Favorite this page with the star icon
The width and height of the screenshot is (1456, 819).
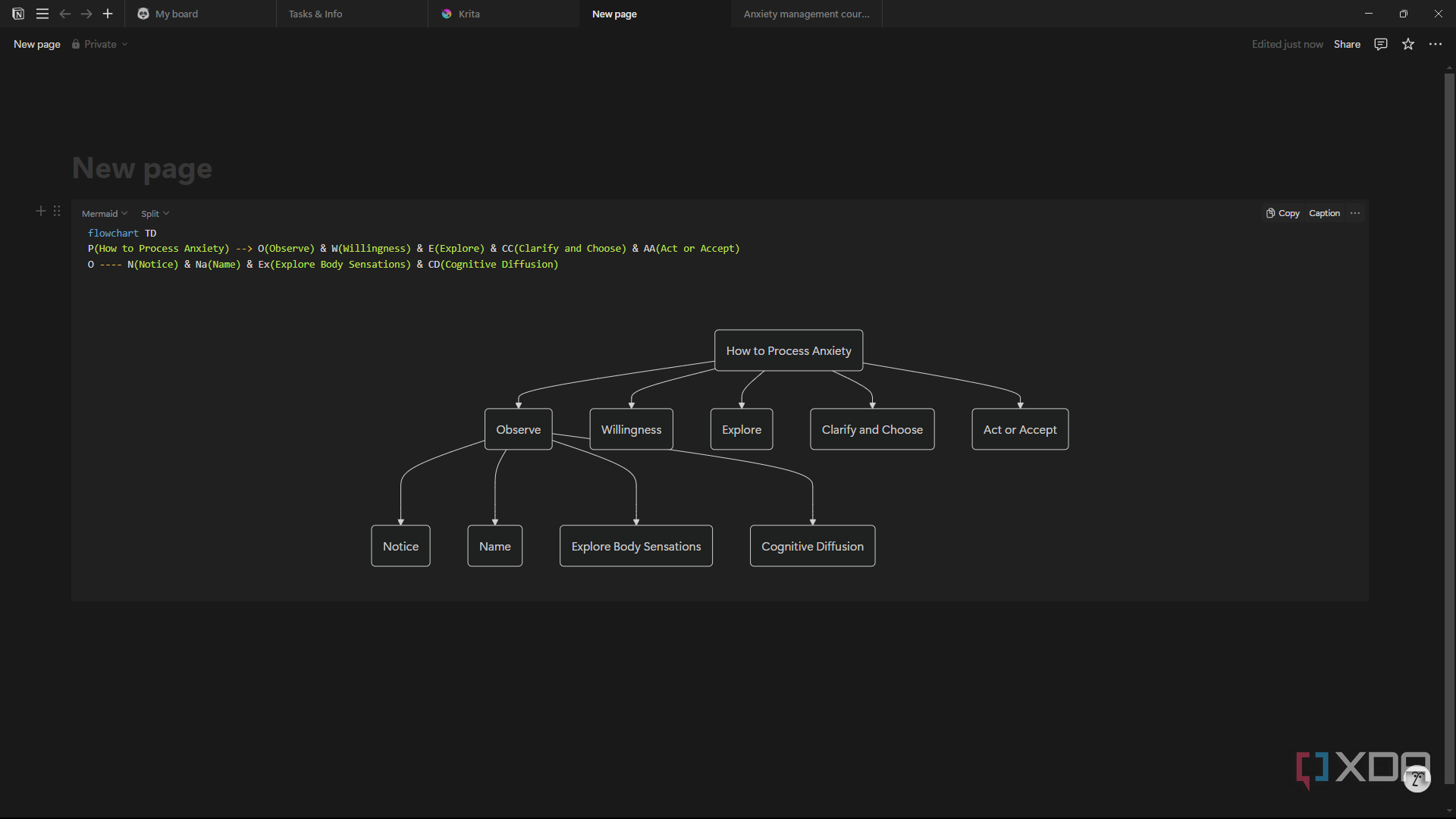click(x=1408, y=44)
